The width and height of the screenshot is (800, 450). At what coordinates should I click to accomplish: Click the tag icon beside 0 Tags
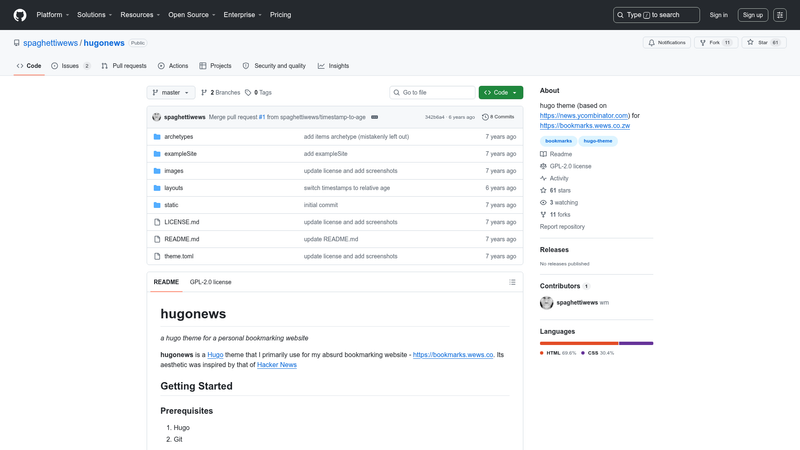coord(248,92)
